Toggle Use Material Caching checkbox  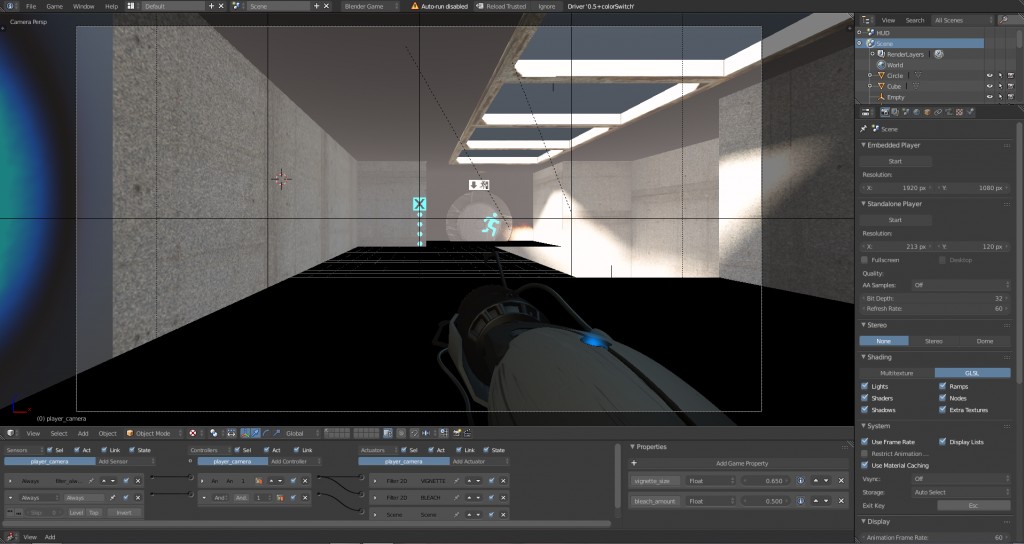point(865,465)
